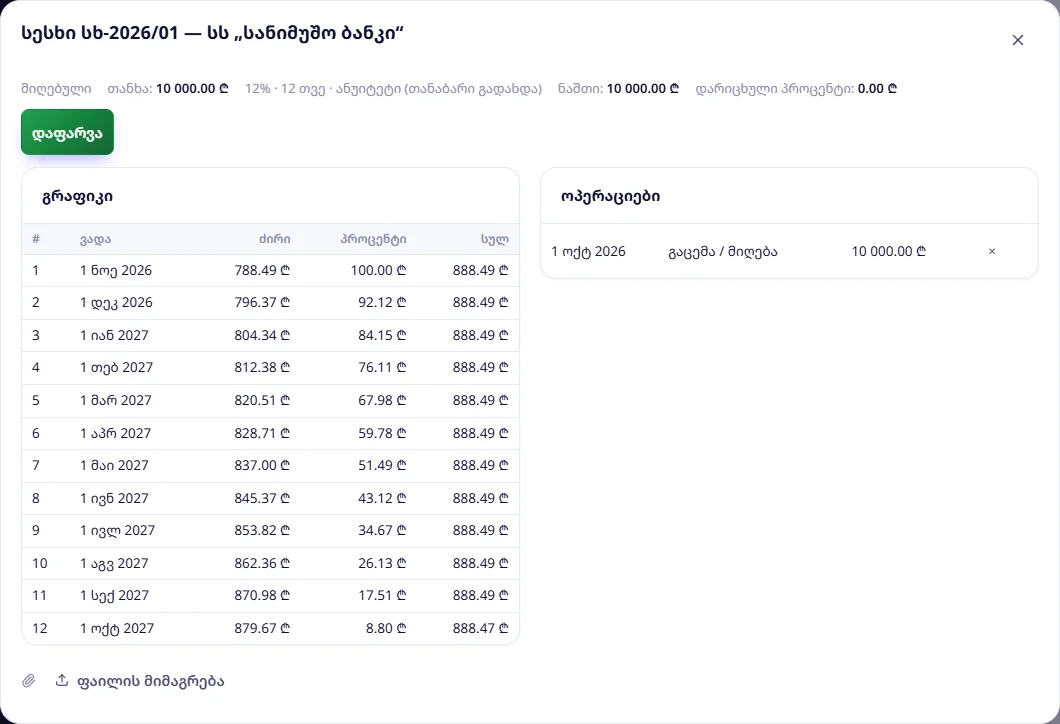Select the 1 ივლ 2027 schedule date

[118, 531]
